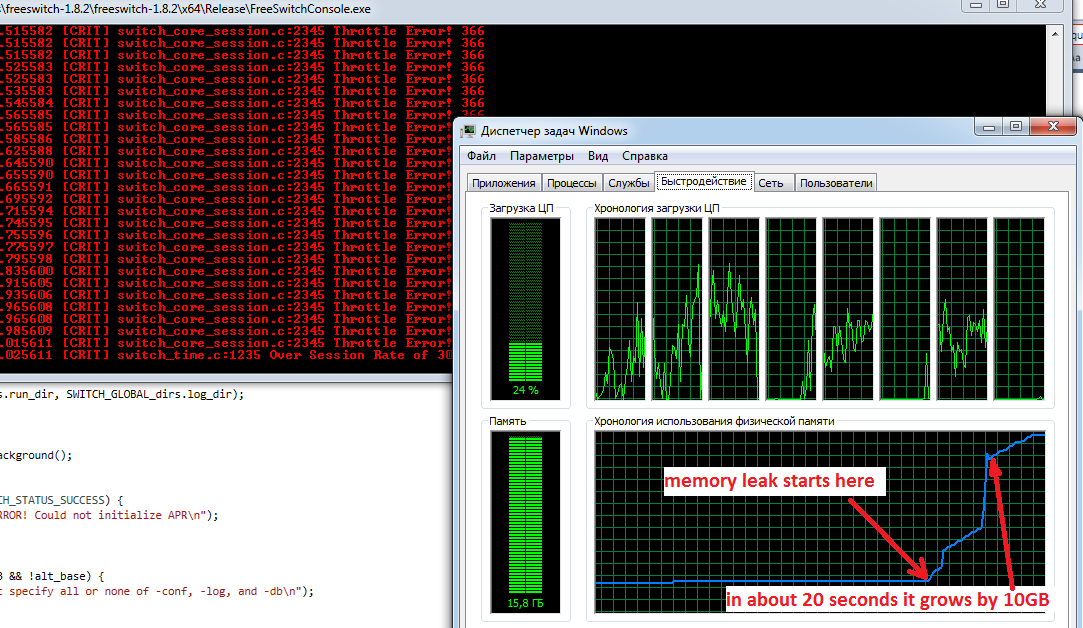1083x628 pixels.
Task: Maximize the FreeSwitchConsole window
Action: (x=1003, y=5)
